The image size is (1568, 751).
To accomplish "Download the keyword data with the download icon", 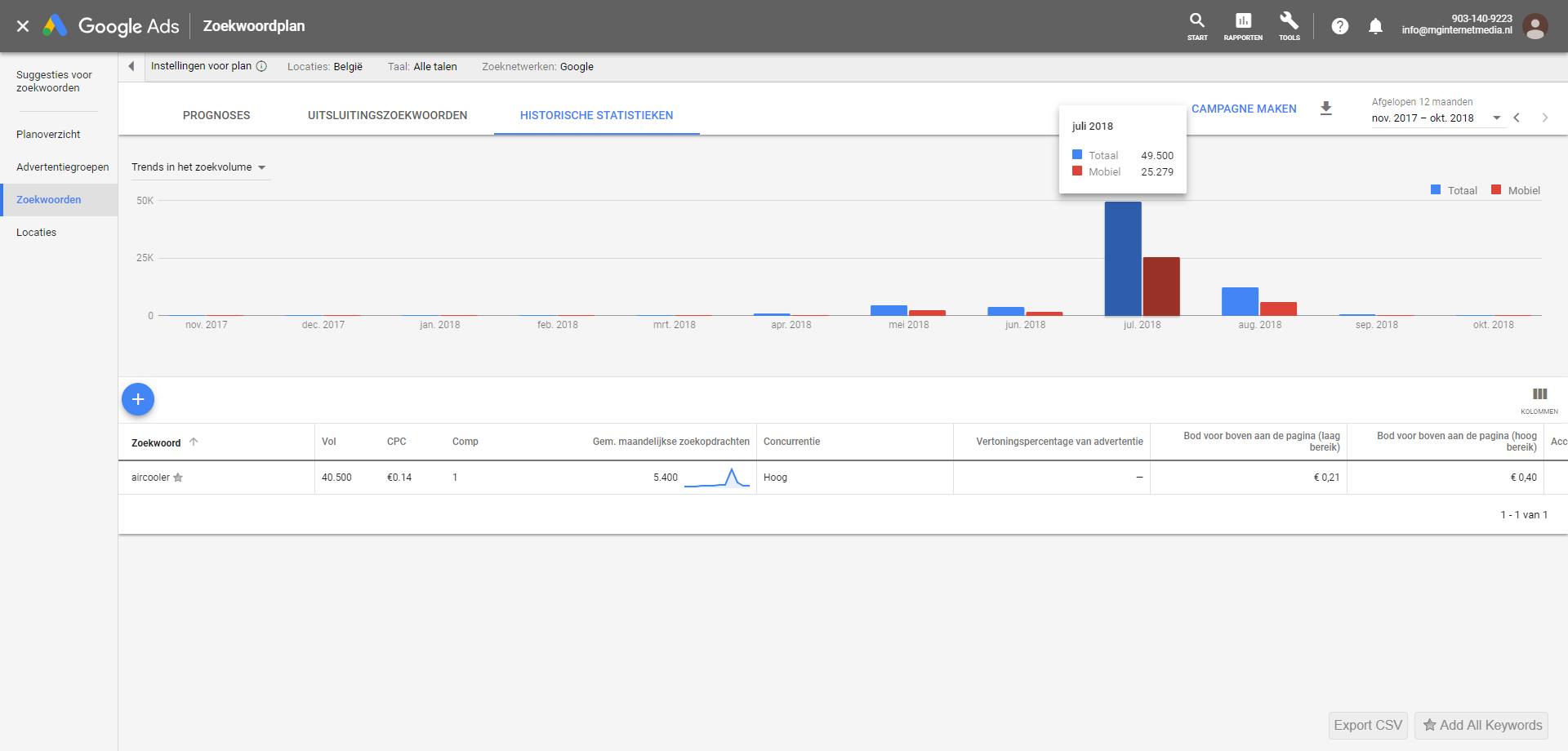I will 1326,108.
